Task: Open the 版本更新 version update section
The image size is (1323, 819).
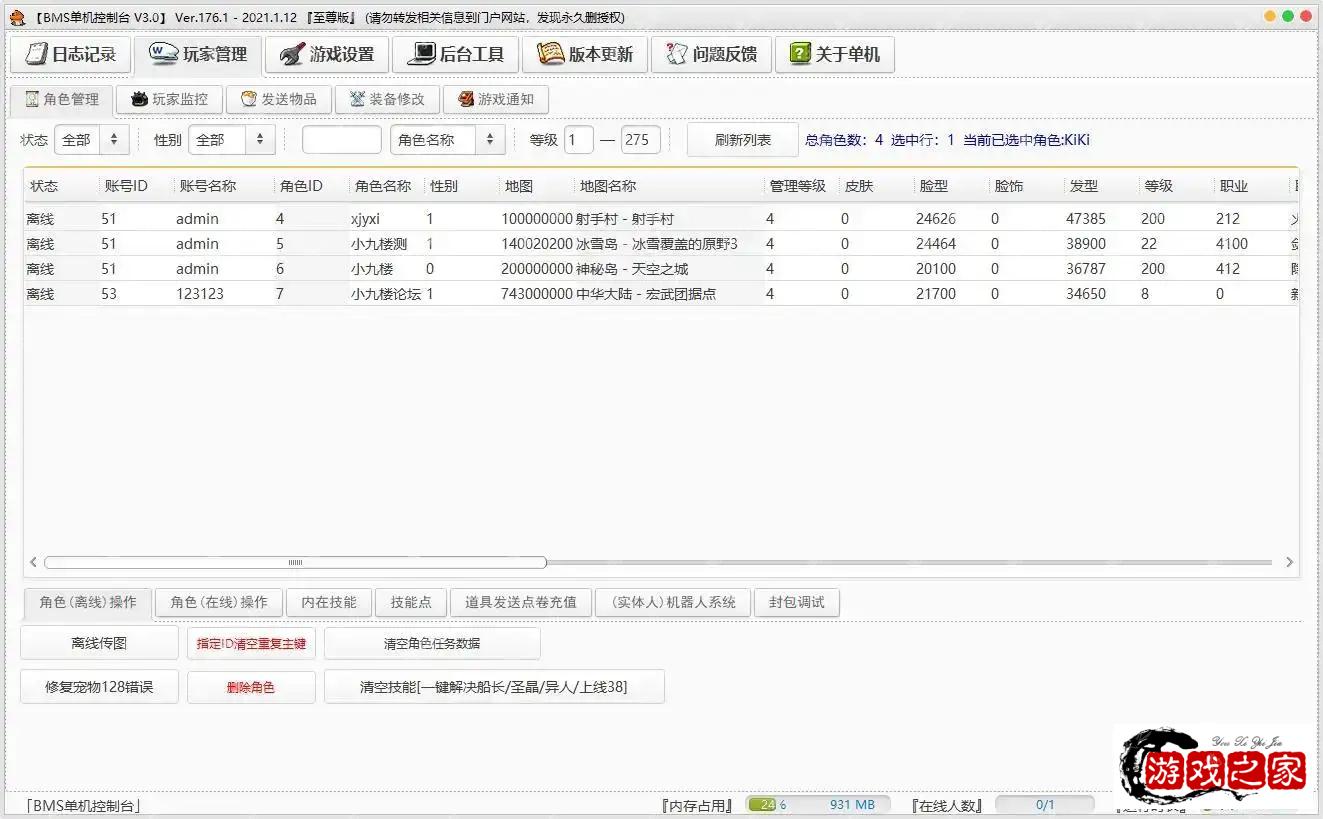Action: (585, 55)
